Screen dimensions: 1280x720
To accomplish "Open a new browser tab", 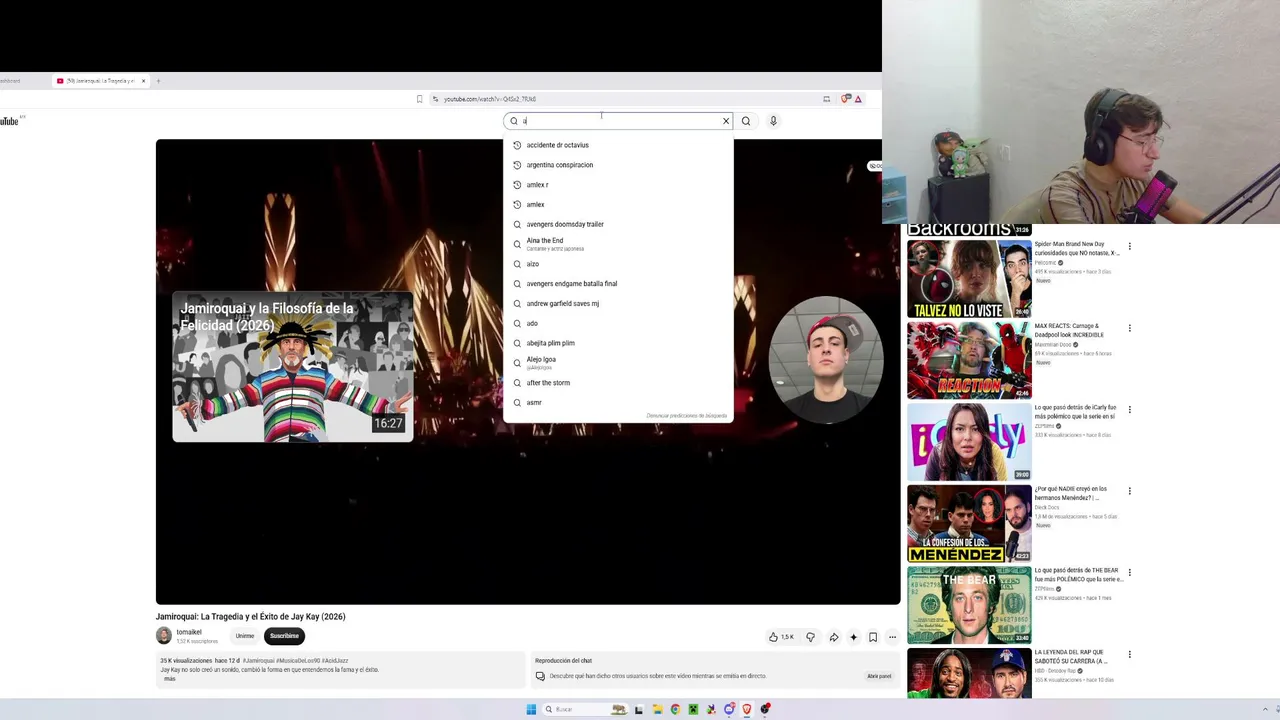I will click(158, 81).
